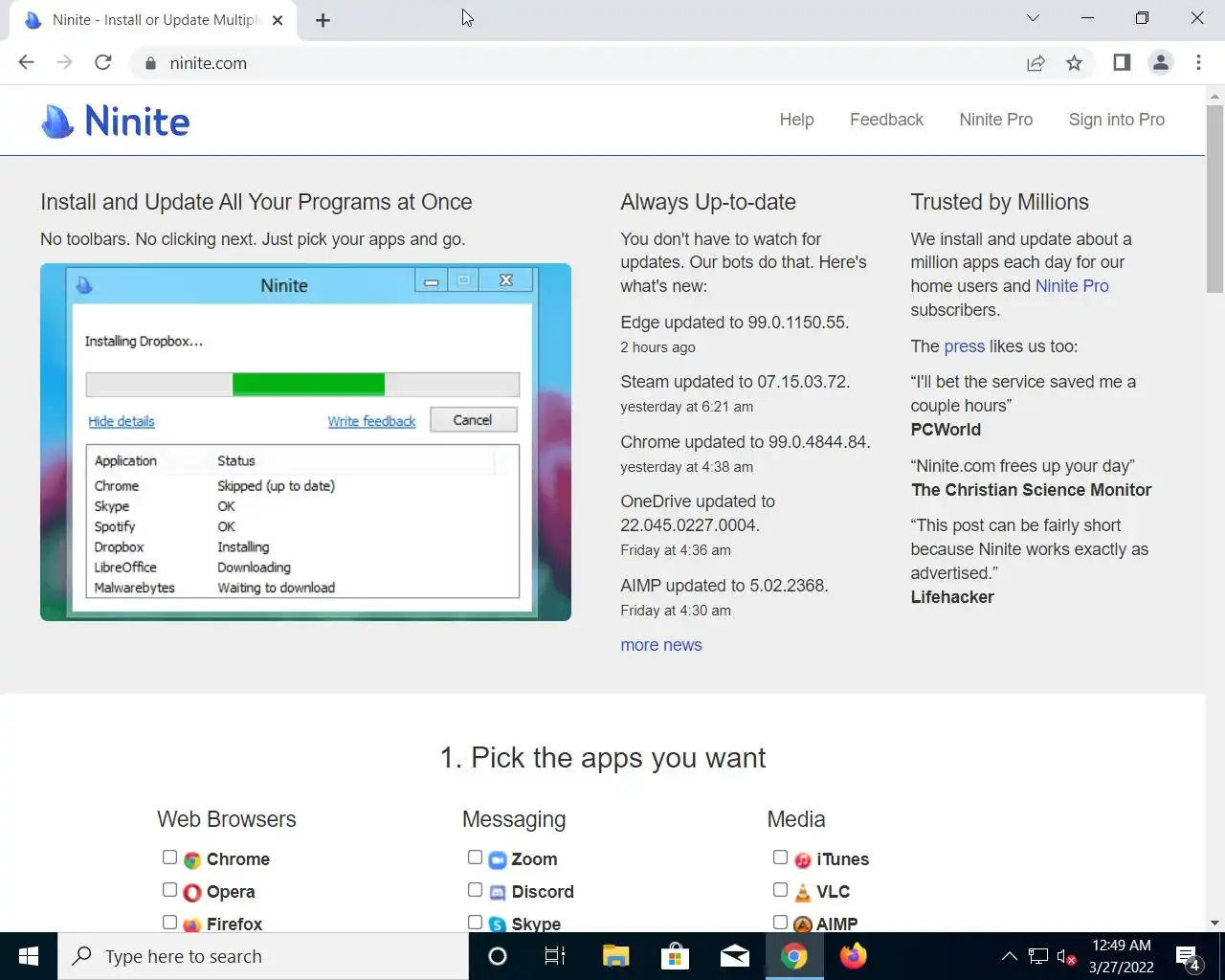Click the network tray icon
Screen dimensions: 1225x980
click(1038, 956)
